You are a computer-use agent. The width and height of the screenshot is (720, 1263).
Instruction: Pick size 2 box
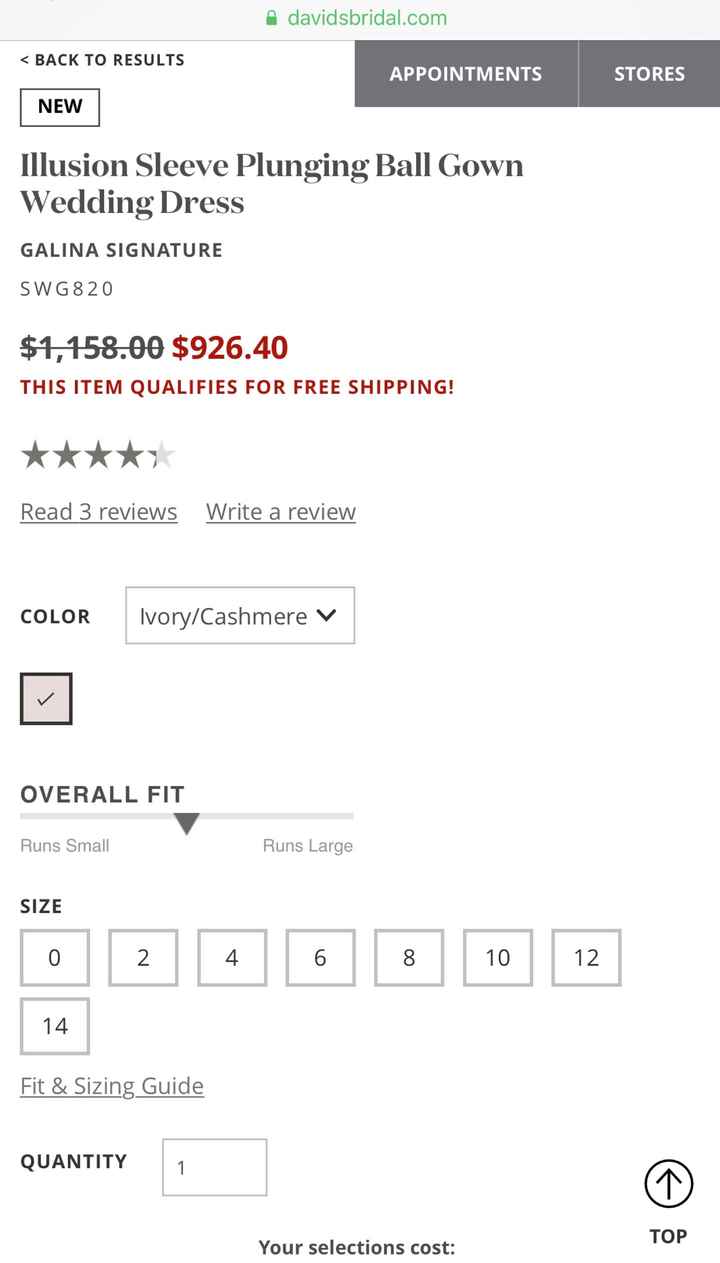point(143,958)
